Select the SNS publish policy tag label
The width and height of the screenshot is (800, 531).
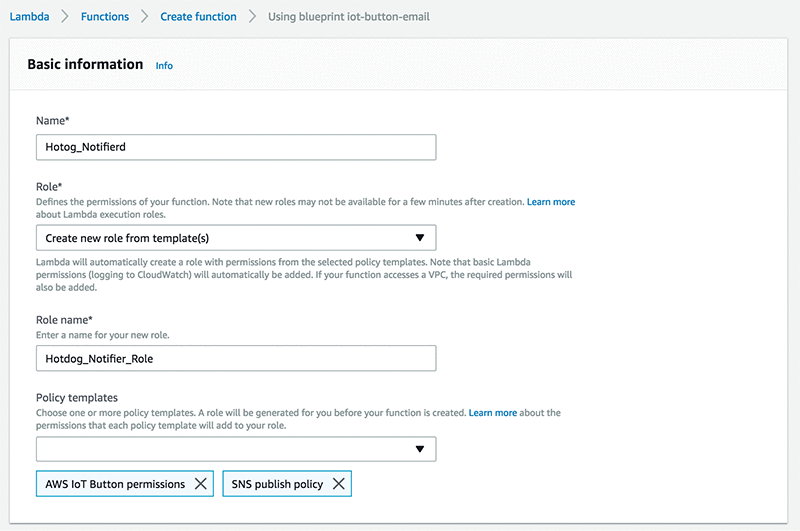click(277, 484)
